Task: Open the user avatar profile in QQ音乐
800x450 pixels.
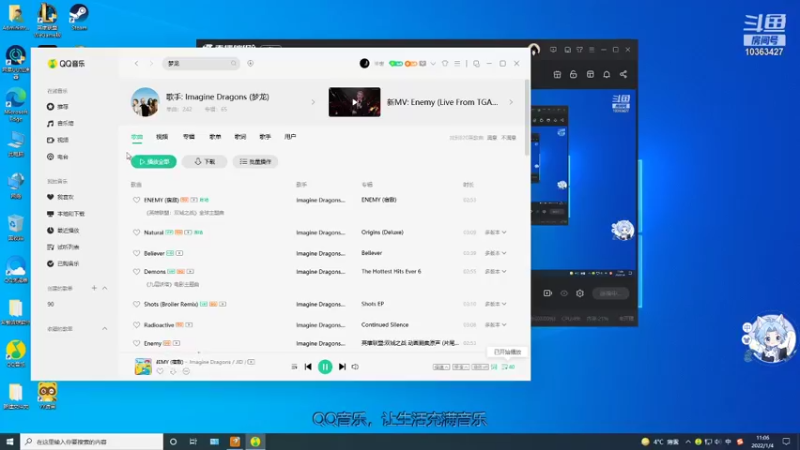Action: pyautogui.click(x=364, y=63)
